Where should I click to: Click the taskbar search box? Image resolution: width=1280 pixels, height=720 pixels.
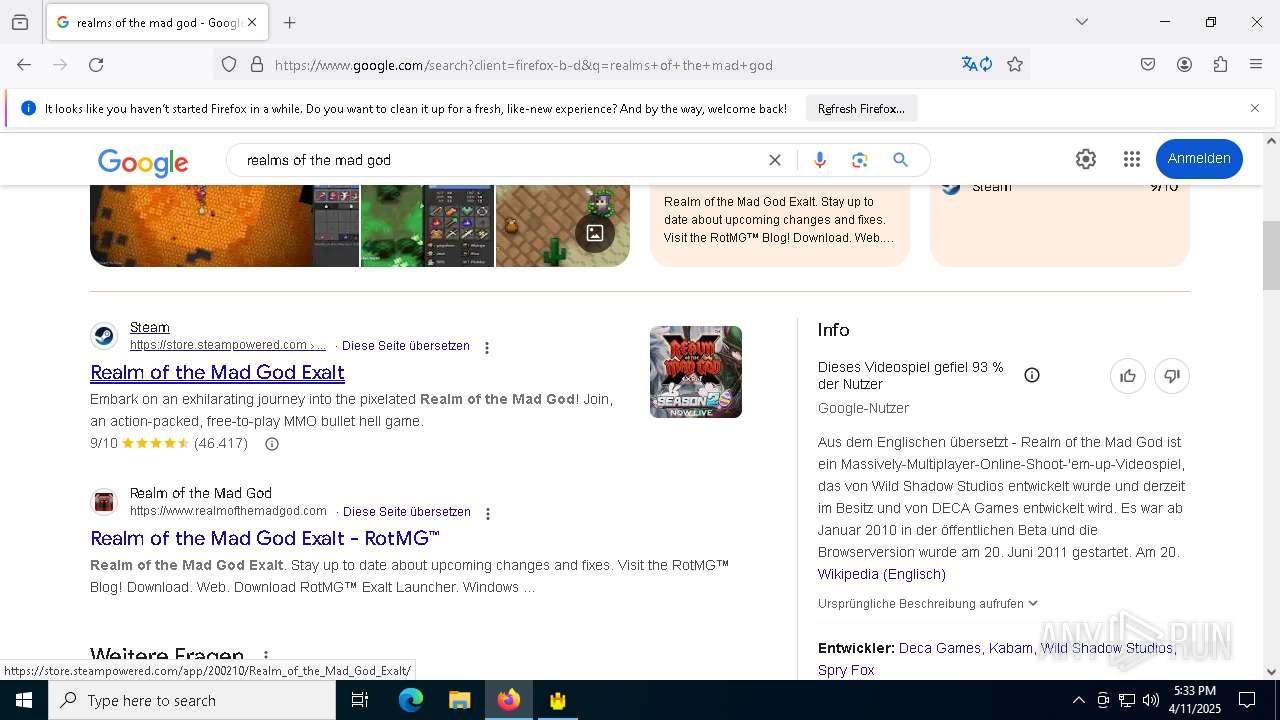(192, 700)
